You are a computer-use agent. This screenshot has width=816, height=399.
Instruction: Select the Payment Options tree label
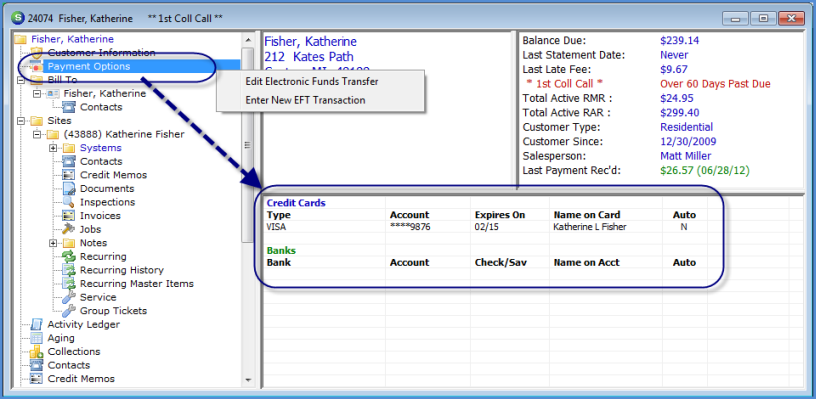click(x=89, y=67)
